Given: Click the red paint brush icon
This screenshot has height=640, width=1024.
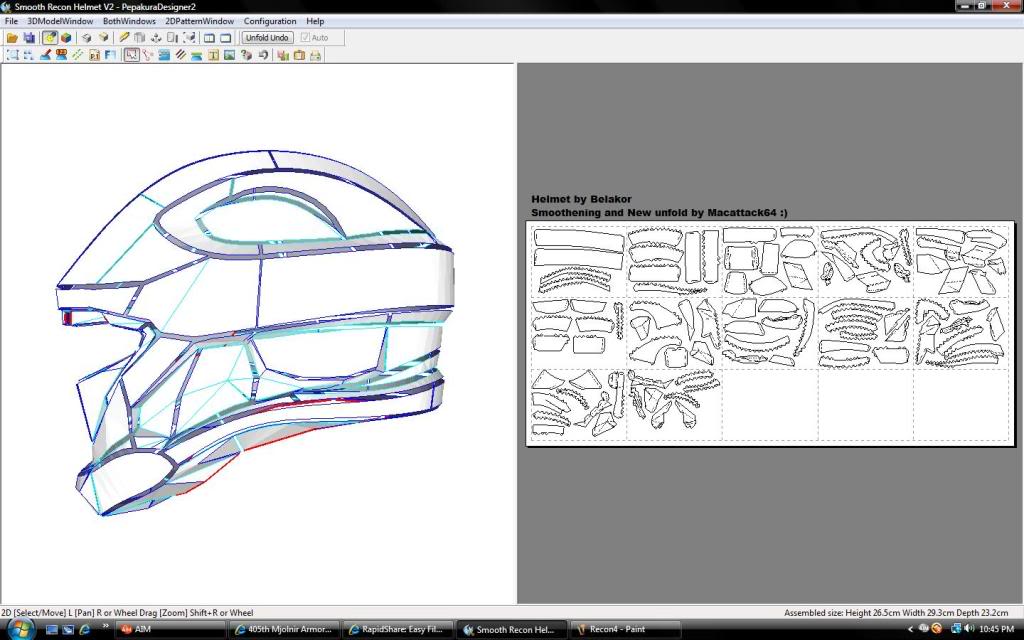Looking at the screenshot, I should coord(45,55).
